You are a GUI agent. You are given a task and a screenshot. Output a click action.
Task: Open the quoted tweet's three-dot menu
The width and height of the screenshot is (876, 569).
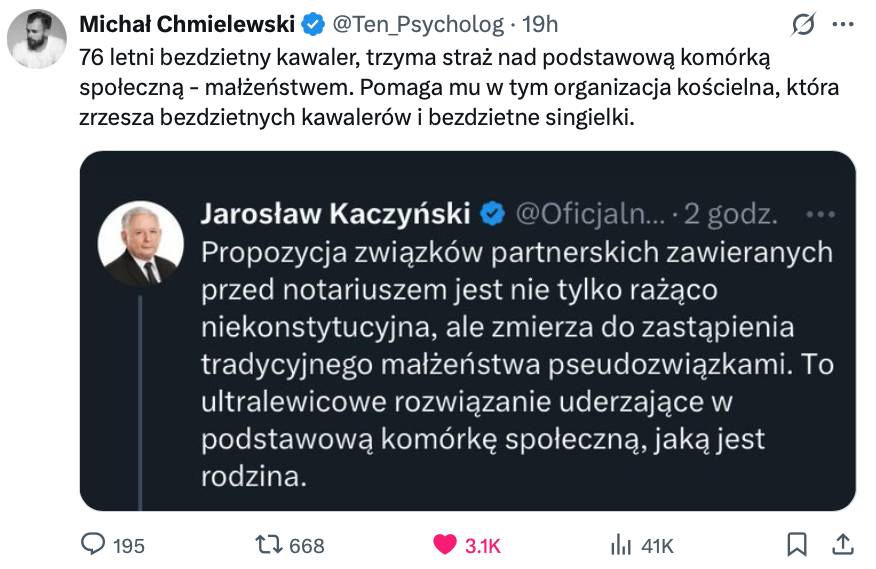819,214
